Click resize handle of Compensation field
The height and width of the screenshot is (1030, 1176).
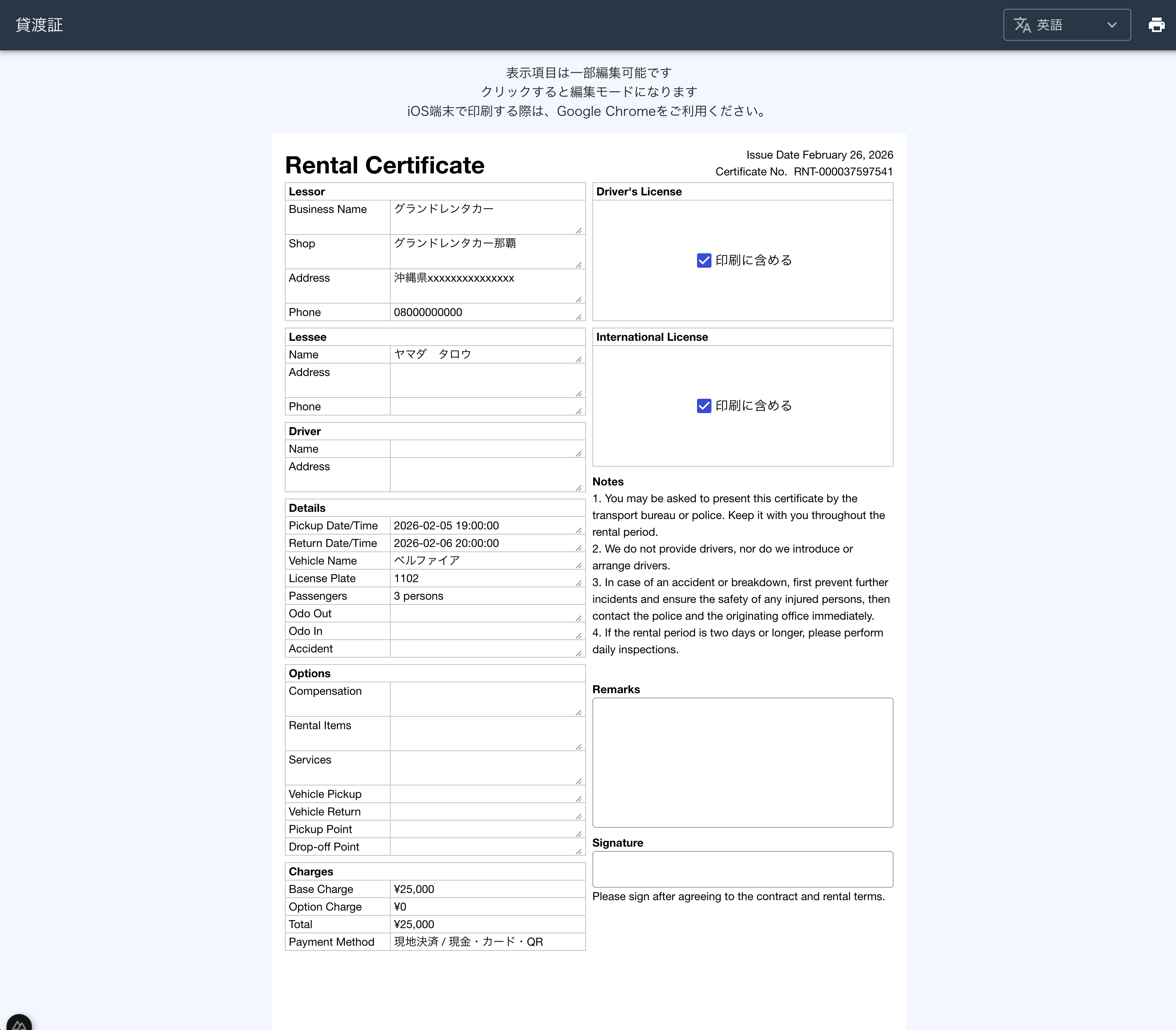pos(578,713)
